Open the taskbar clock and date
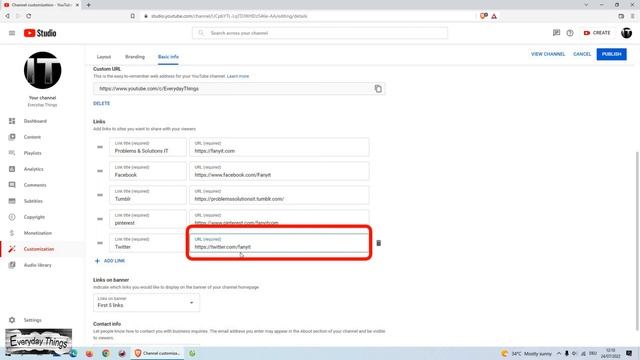 611,353
